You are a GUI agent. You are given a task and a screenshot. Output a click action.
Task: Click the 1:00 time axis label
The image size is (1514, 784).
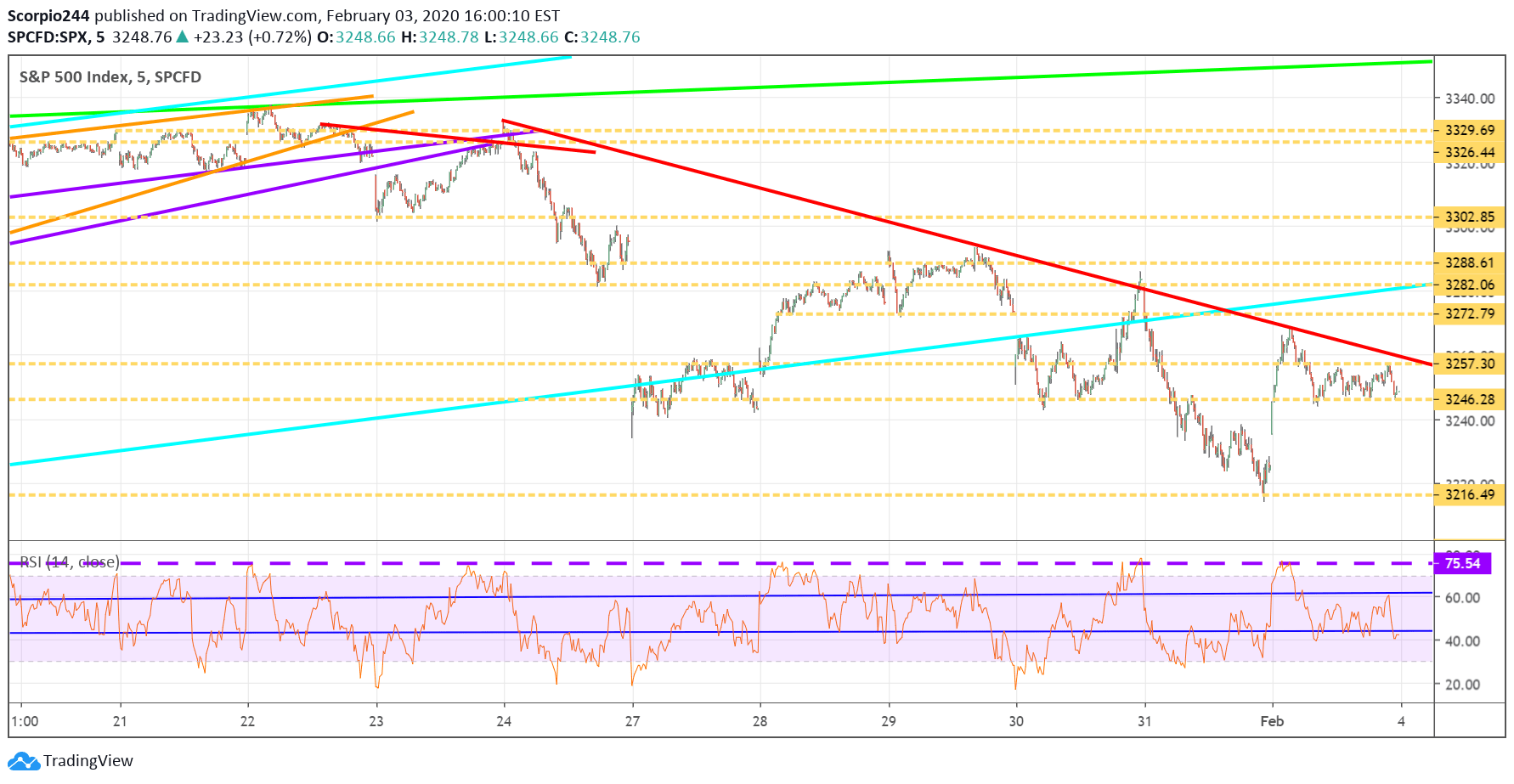click(25, 721)
